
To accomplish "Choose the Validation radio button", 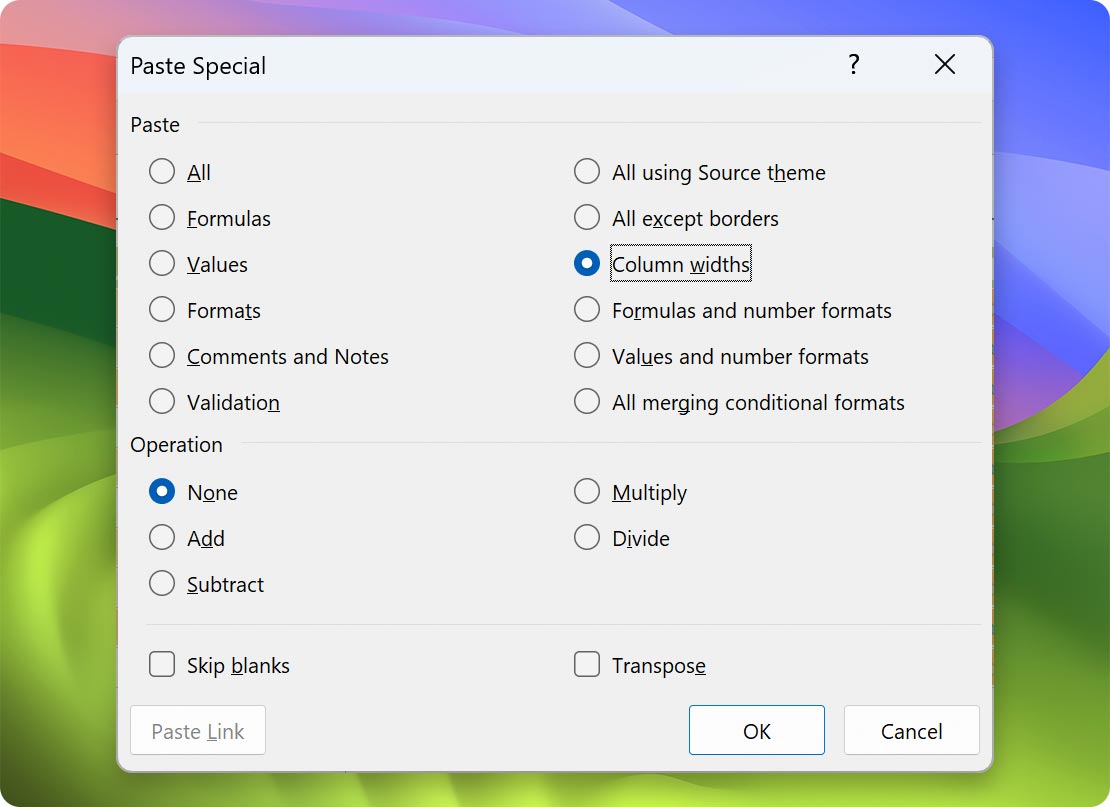I will (x=162, y=402).
